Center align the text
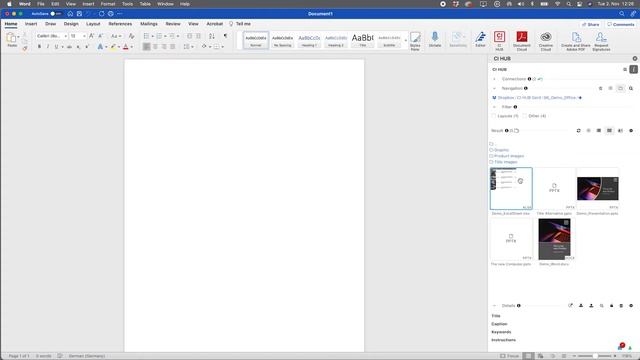 point(155,47)
